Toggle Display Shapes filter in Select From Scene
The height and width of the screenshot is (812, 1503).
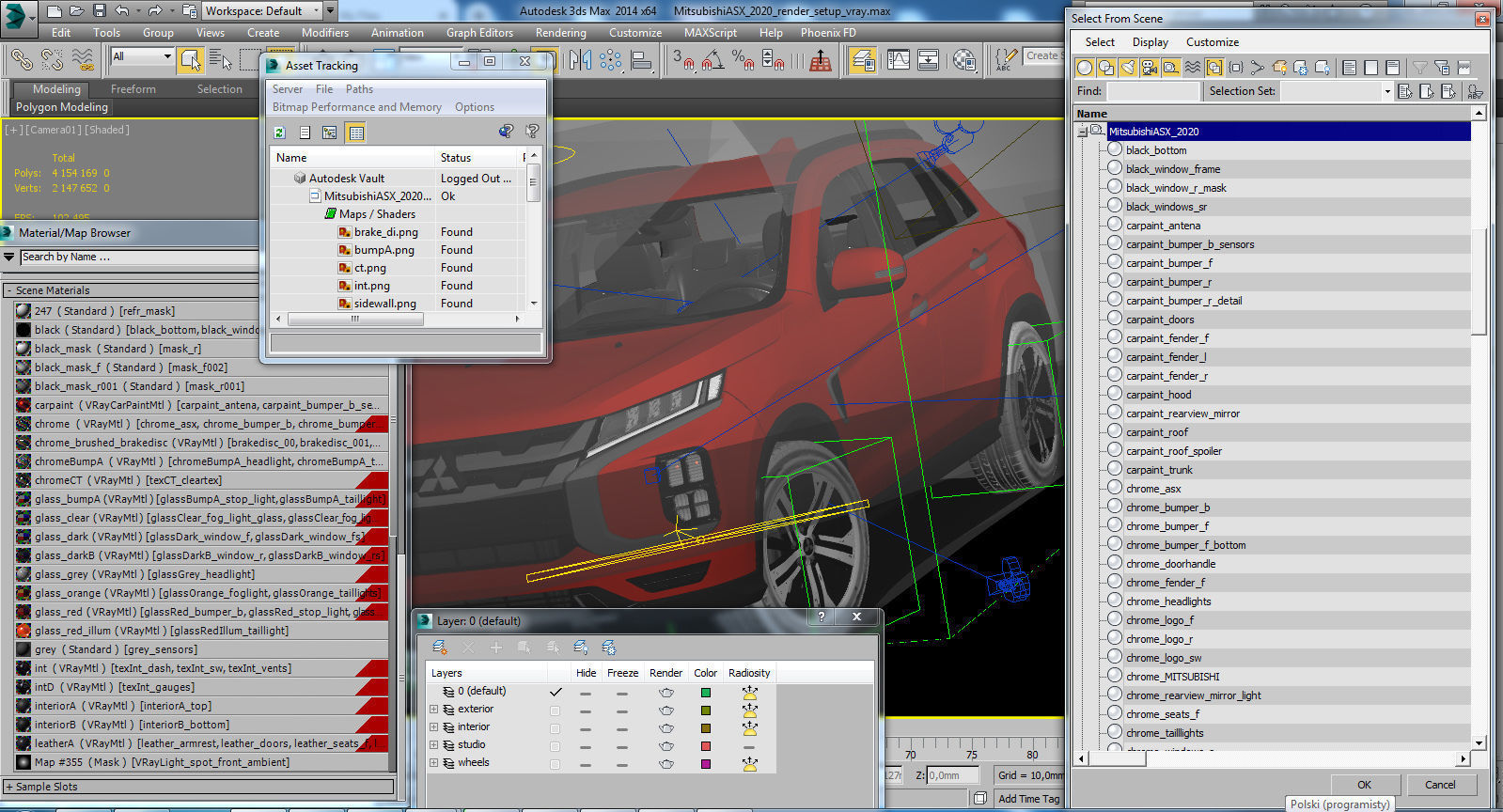[x=1106, y=68]
